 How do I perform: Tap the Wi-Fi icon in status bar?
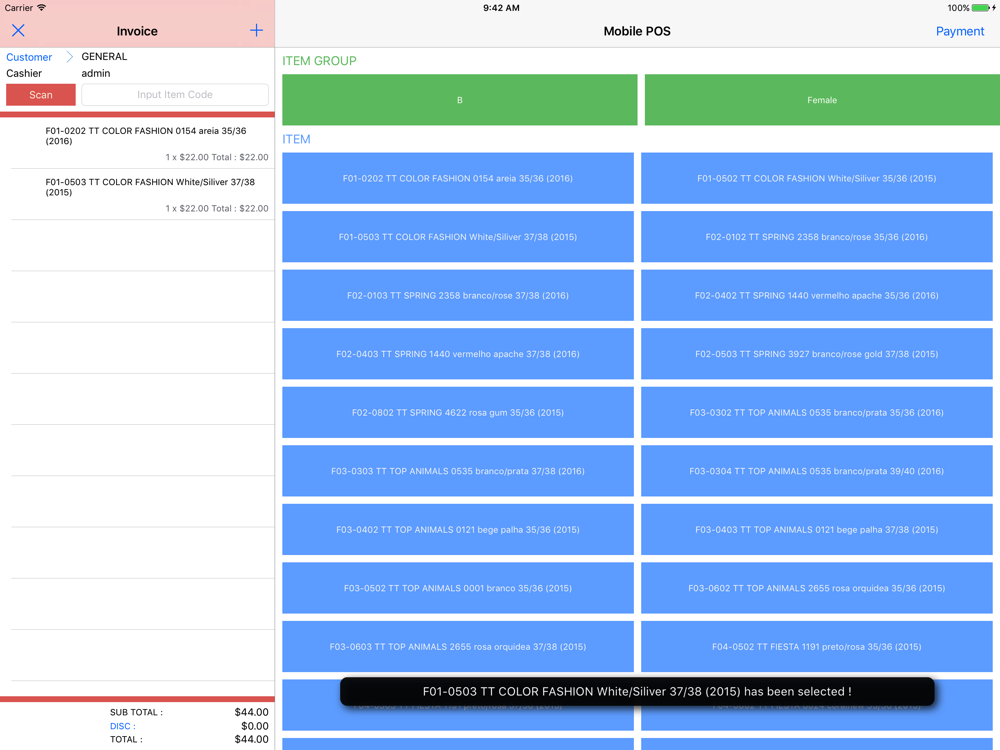[x=41, y=8]
